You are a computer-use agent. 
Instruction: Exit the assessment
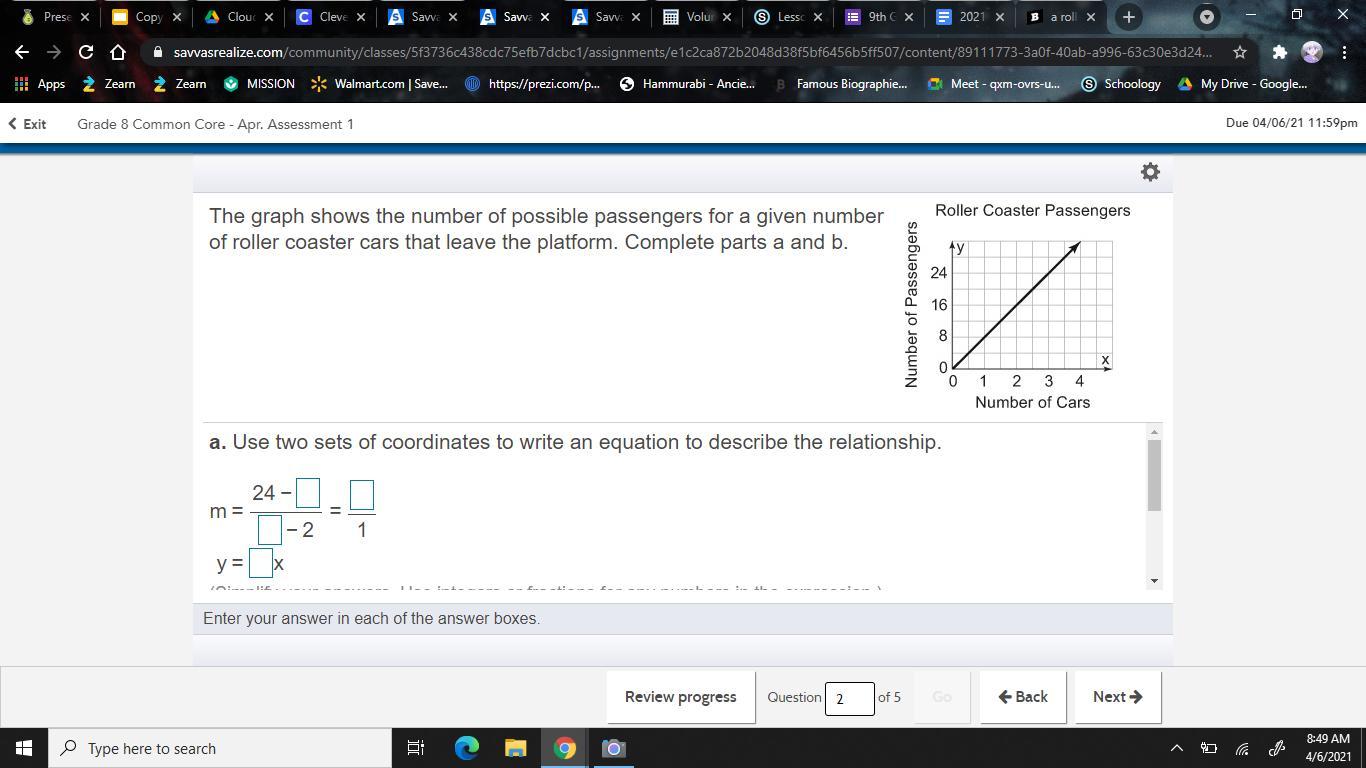click(x=27, y=124)
